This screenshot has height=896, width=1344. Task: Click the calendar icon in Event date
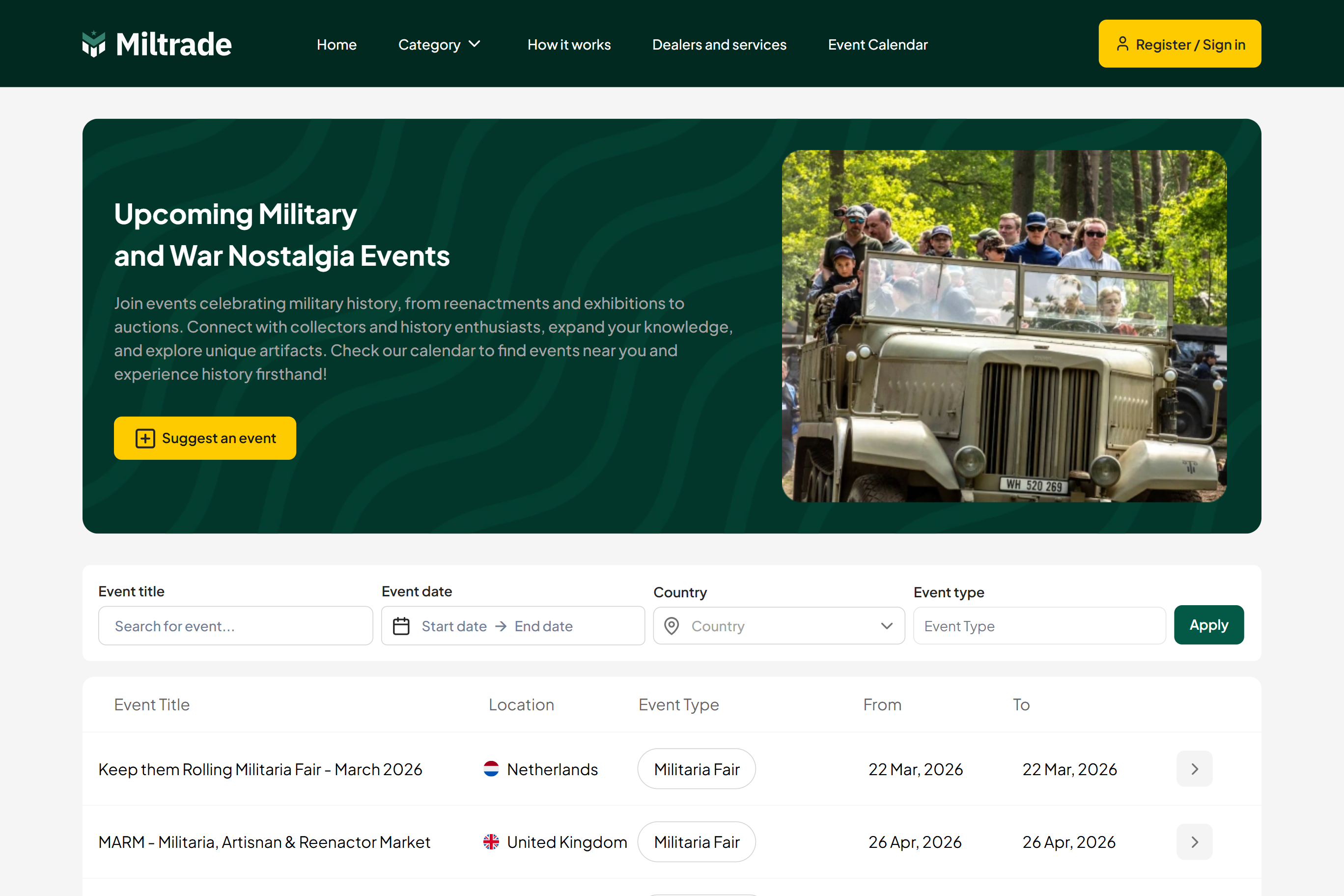point(401,626)
